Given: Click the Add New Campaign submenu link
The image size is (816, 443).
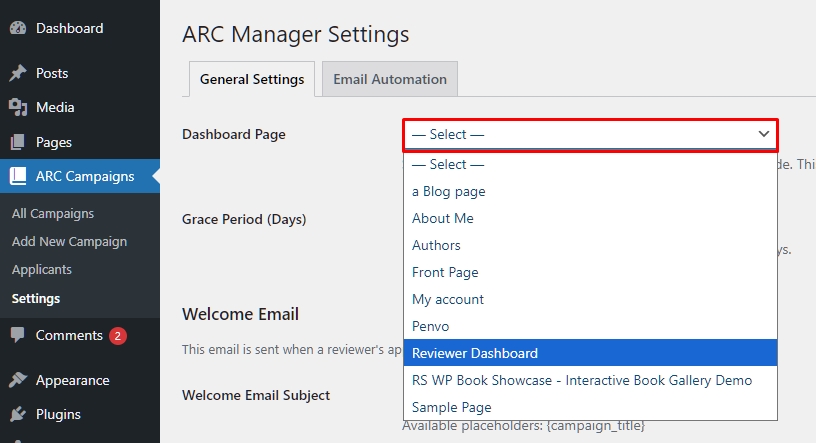Looking at the screenshot, I should point(69,242).
